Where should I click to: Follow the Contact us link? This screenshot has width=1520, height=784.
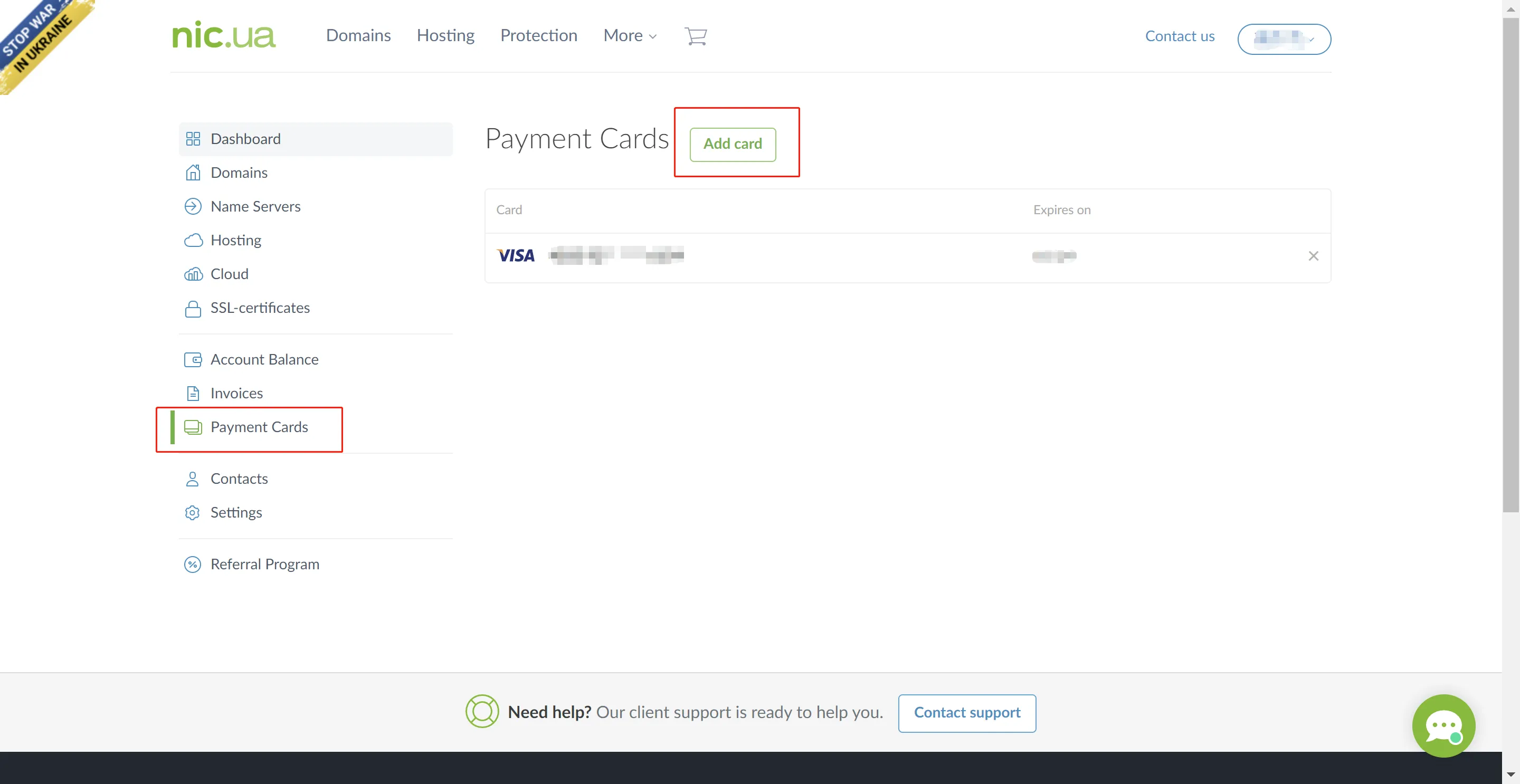tap(1179, 36)
